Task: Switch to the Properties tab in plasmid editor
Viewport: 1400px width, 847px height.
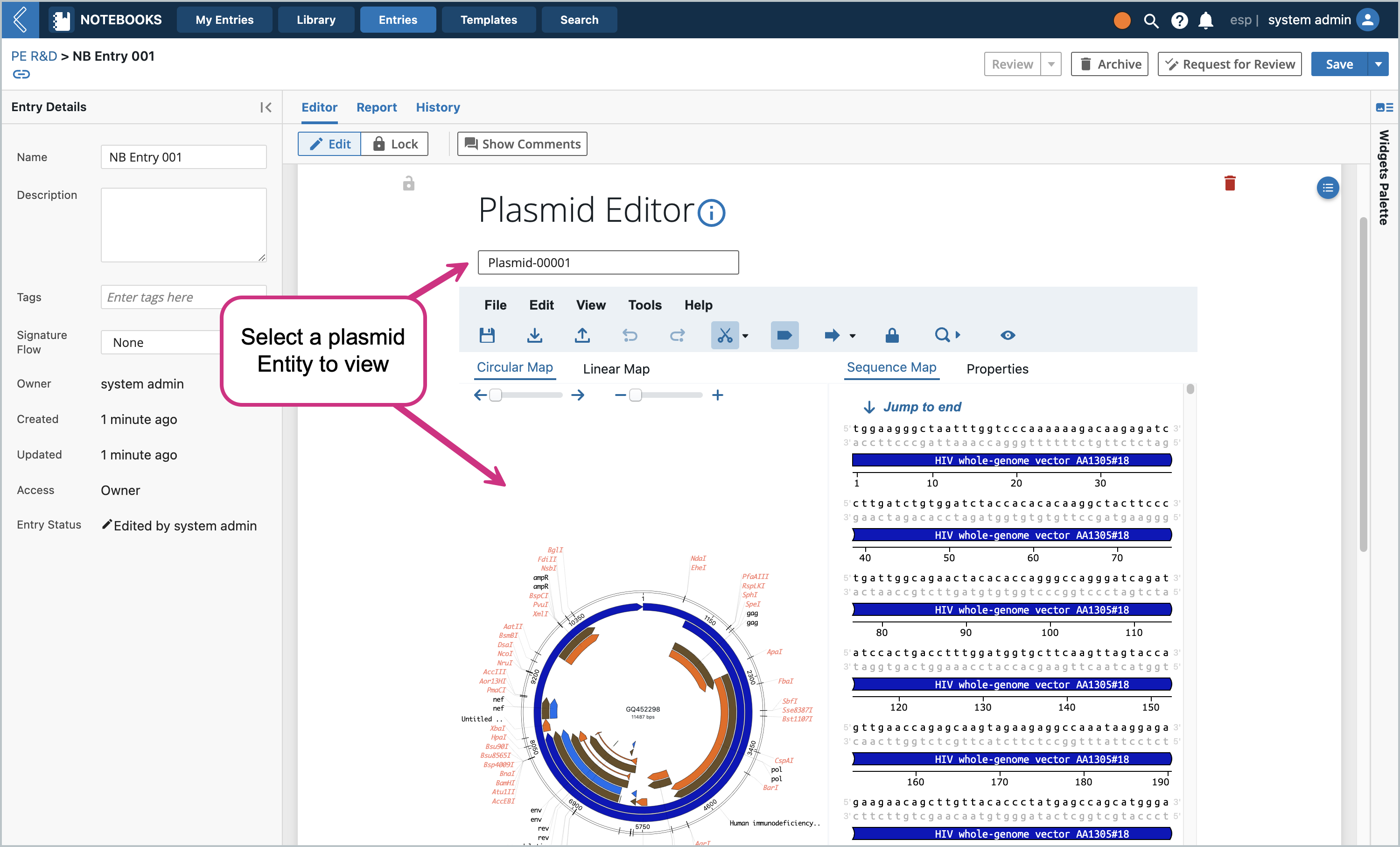Action: pos(996,368)
